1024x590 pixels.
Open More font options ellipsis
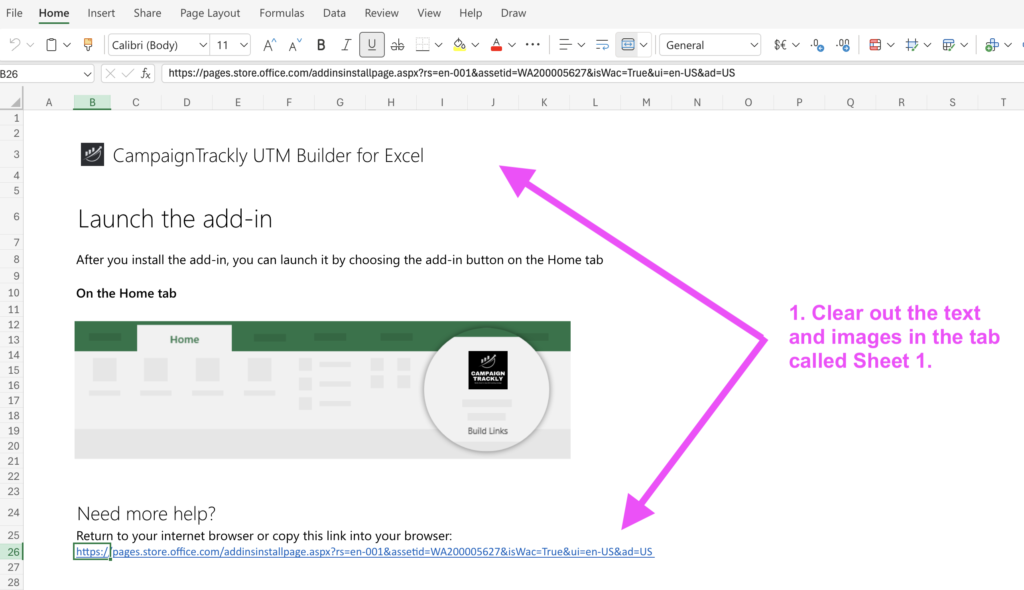533,44
